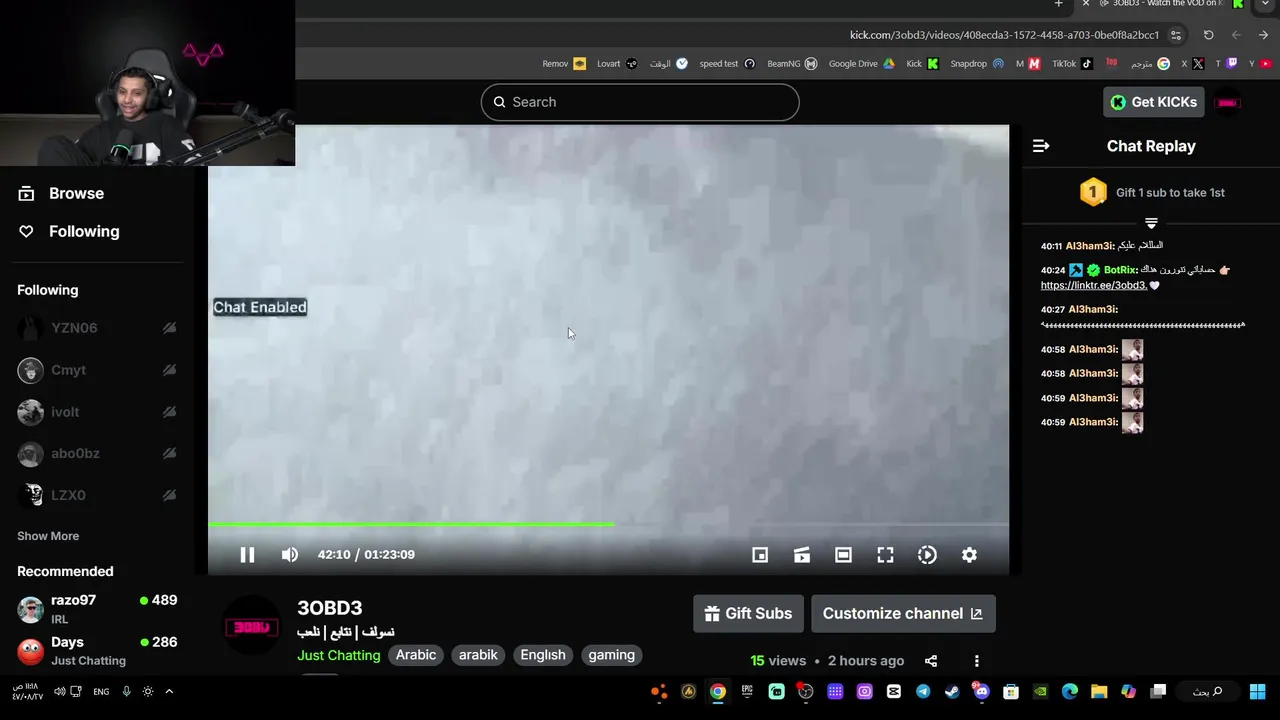Select the gaming tag

click(x=612, y=655)
